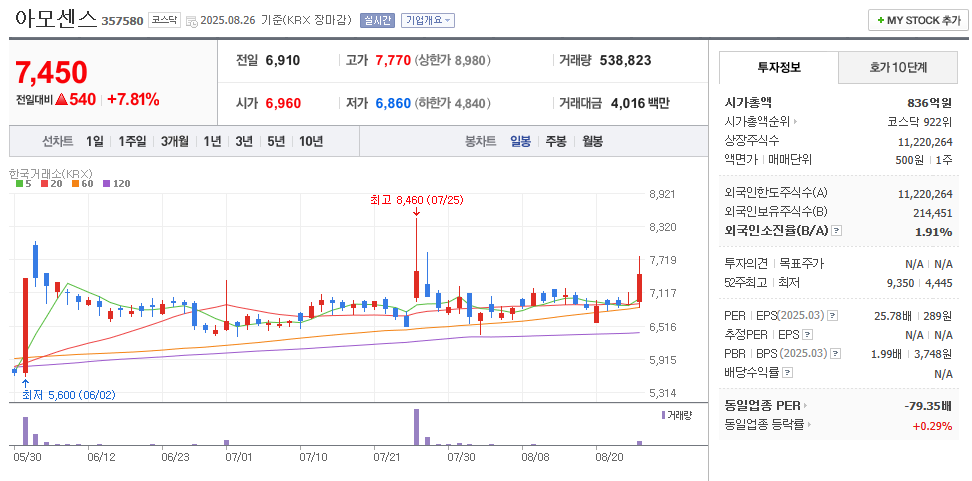Select the 10년 line chart period
Image resolution: width=972 pixels, height=481 pixels.
(311, 141)
